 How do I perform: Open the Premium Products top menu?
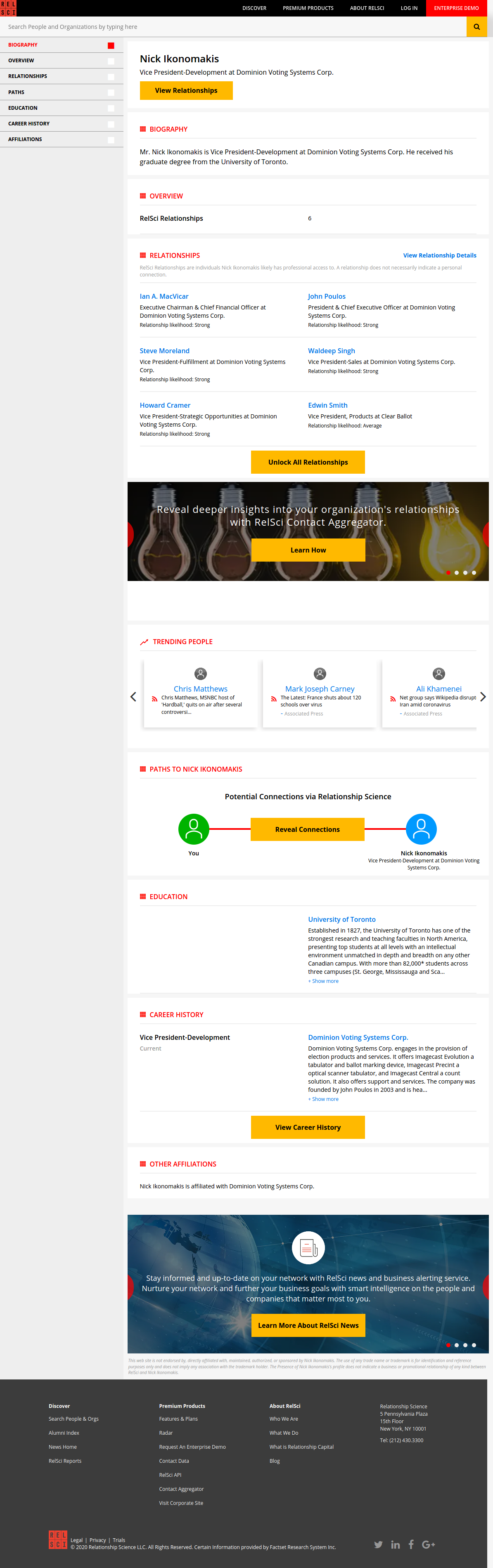tap(308, 8)
